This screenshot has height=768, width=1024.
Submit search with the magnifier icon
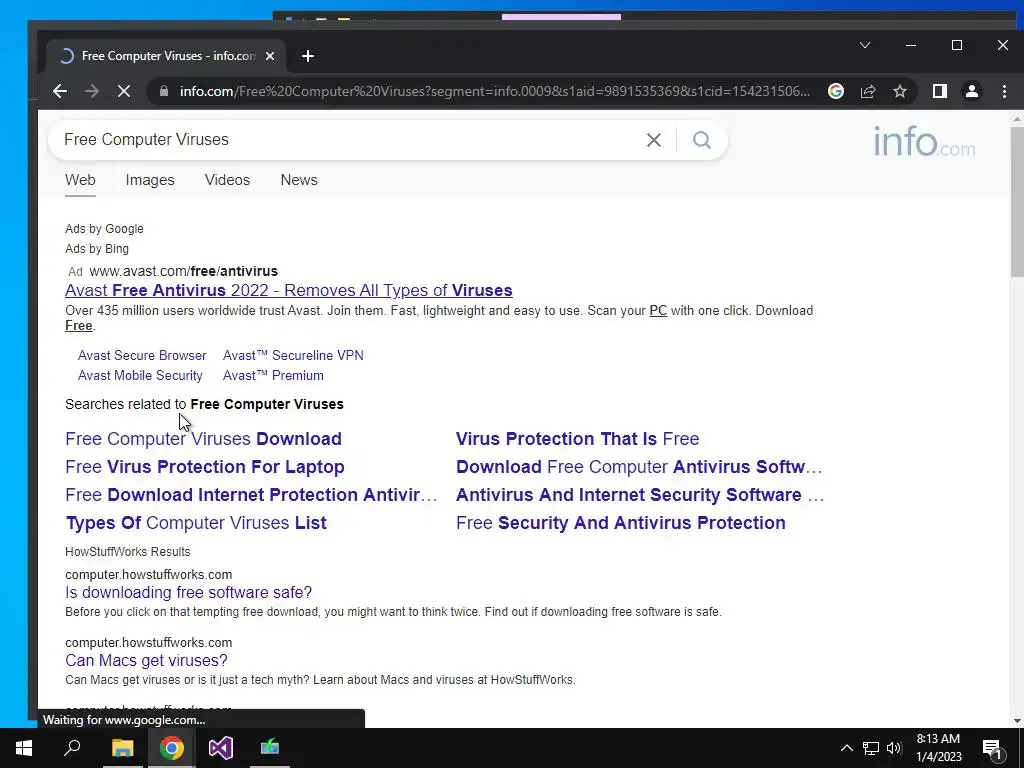tap(702, 140)
